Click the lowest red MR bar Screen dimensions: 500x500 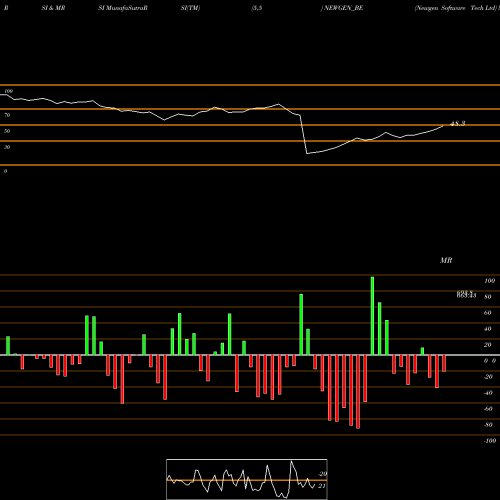[358, 392]
